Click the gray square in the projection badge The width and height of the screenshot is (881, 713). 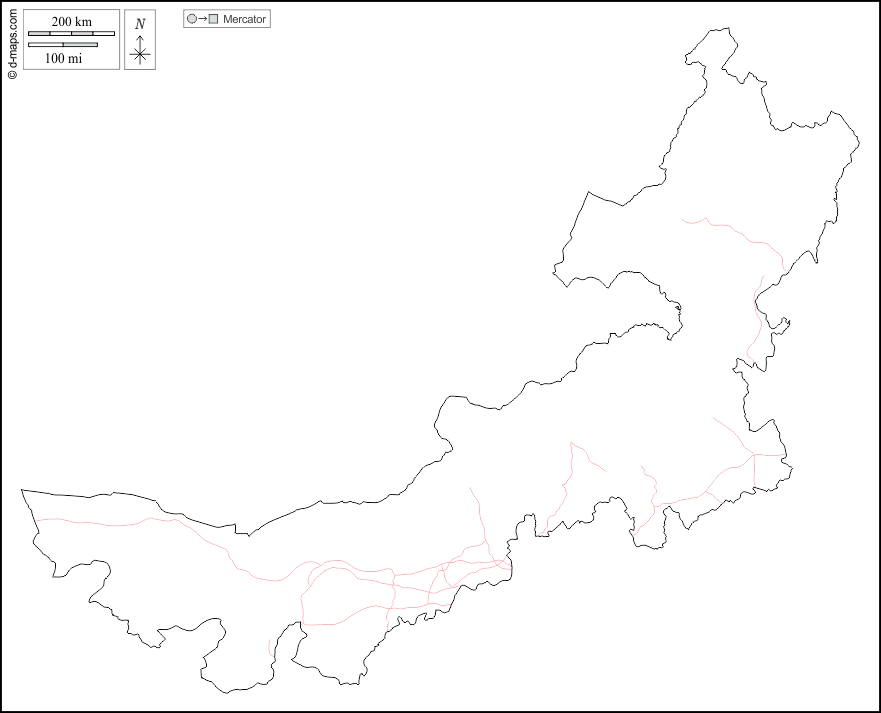pyautogui.click(x=213, y=19)
